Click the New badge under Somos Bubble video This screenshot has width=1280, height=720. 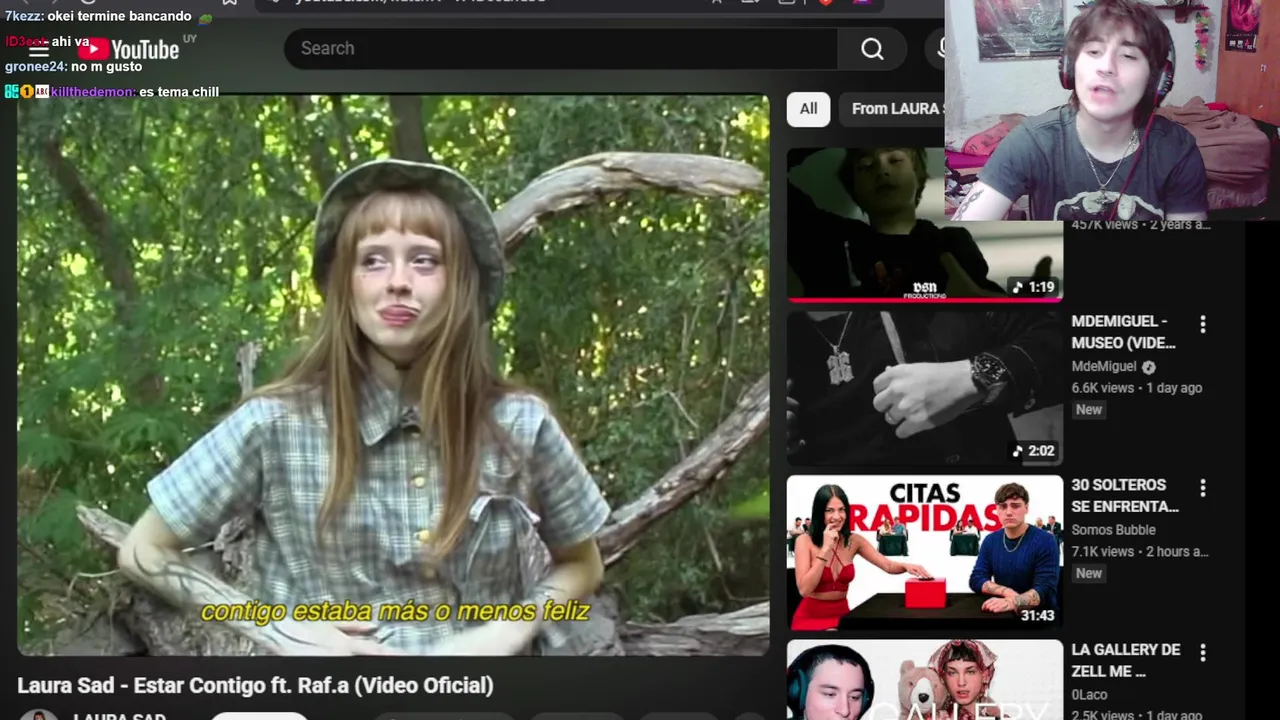(x=1089, y=574)
